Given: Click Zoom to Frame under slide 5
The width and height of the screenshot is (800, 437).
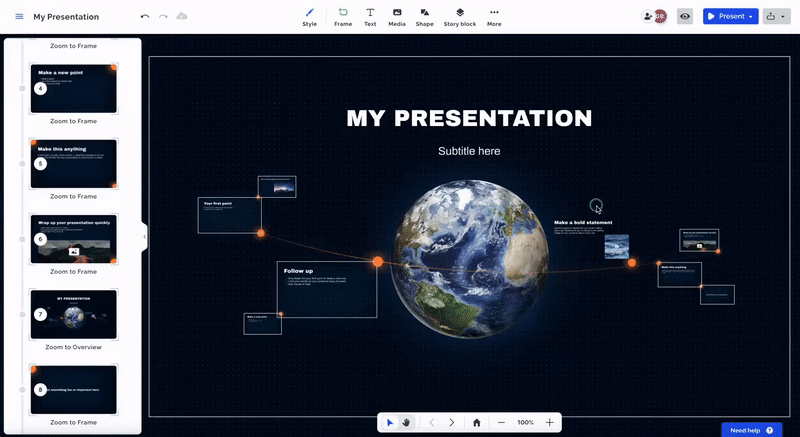Looking at the screenshot, I should click(73, 196).
